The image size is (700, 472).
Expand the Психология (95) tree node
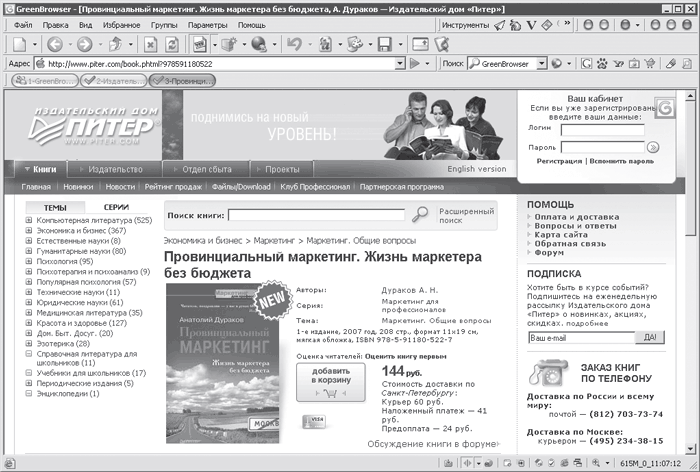click(x=29, y=261)
